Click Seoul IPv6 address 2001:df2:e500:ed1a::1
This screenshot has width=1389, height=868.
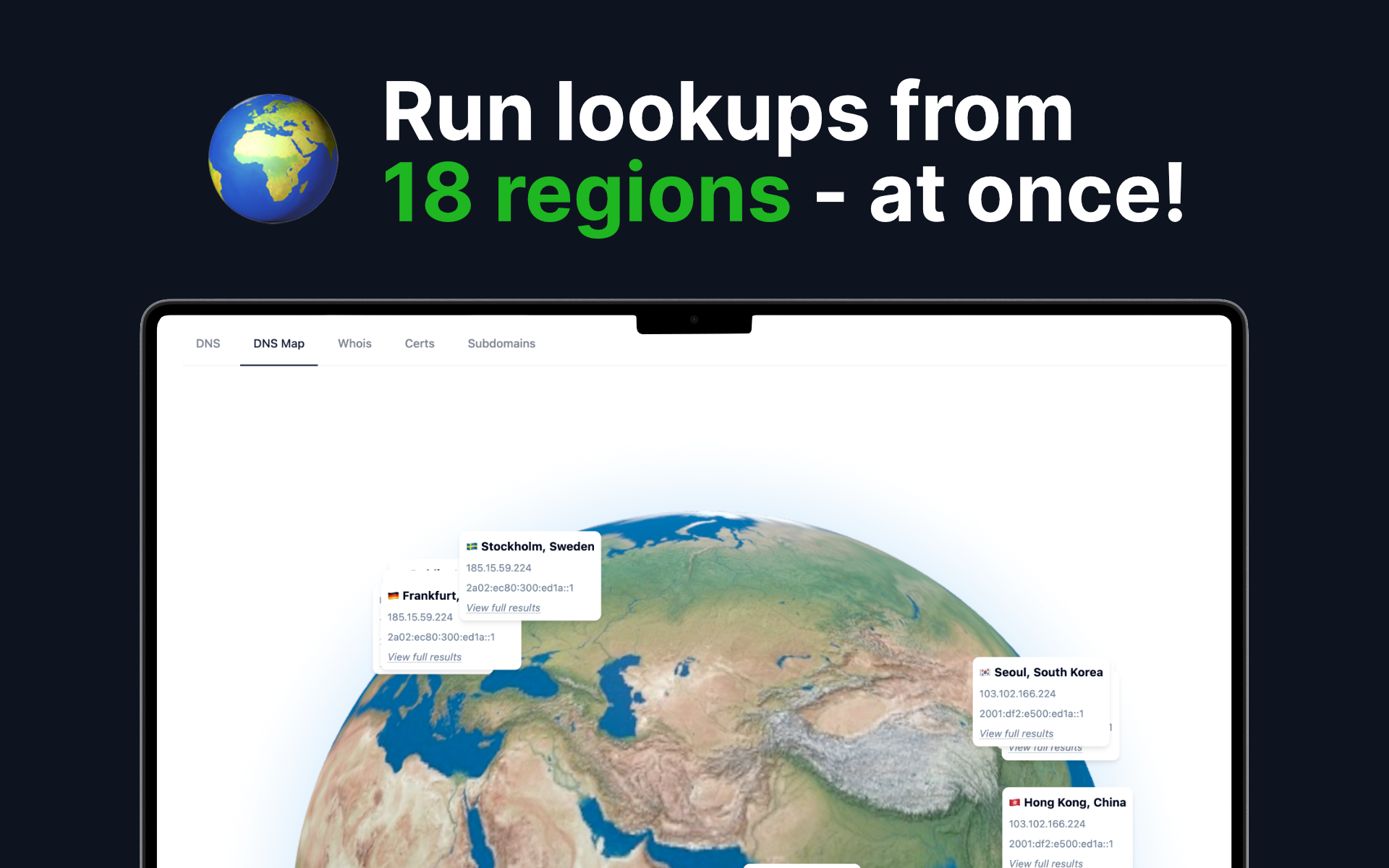[x=1031, y=713]
